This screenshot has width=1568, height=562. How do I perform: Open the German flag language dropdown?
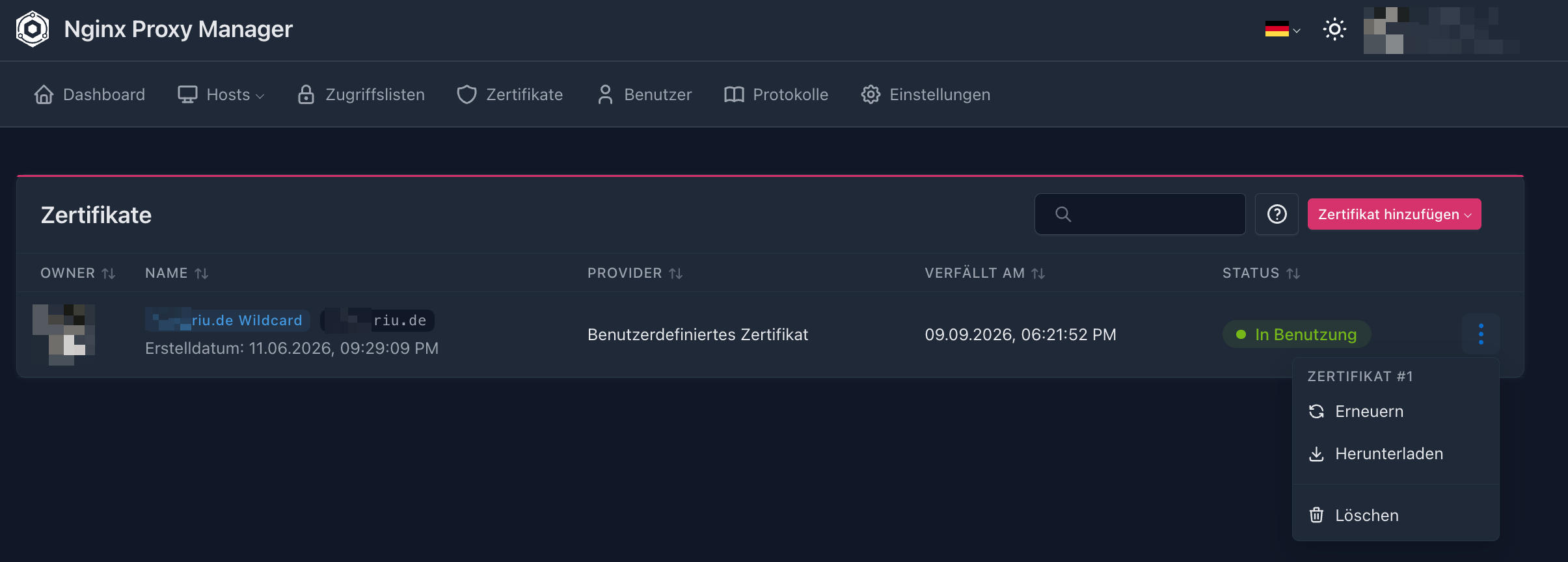(x=1282, y=29)
